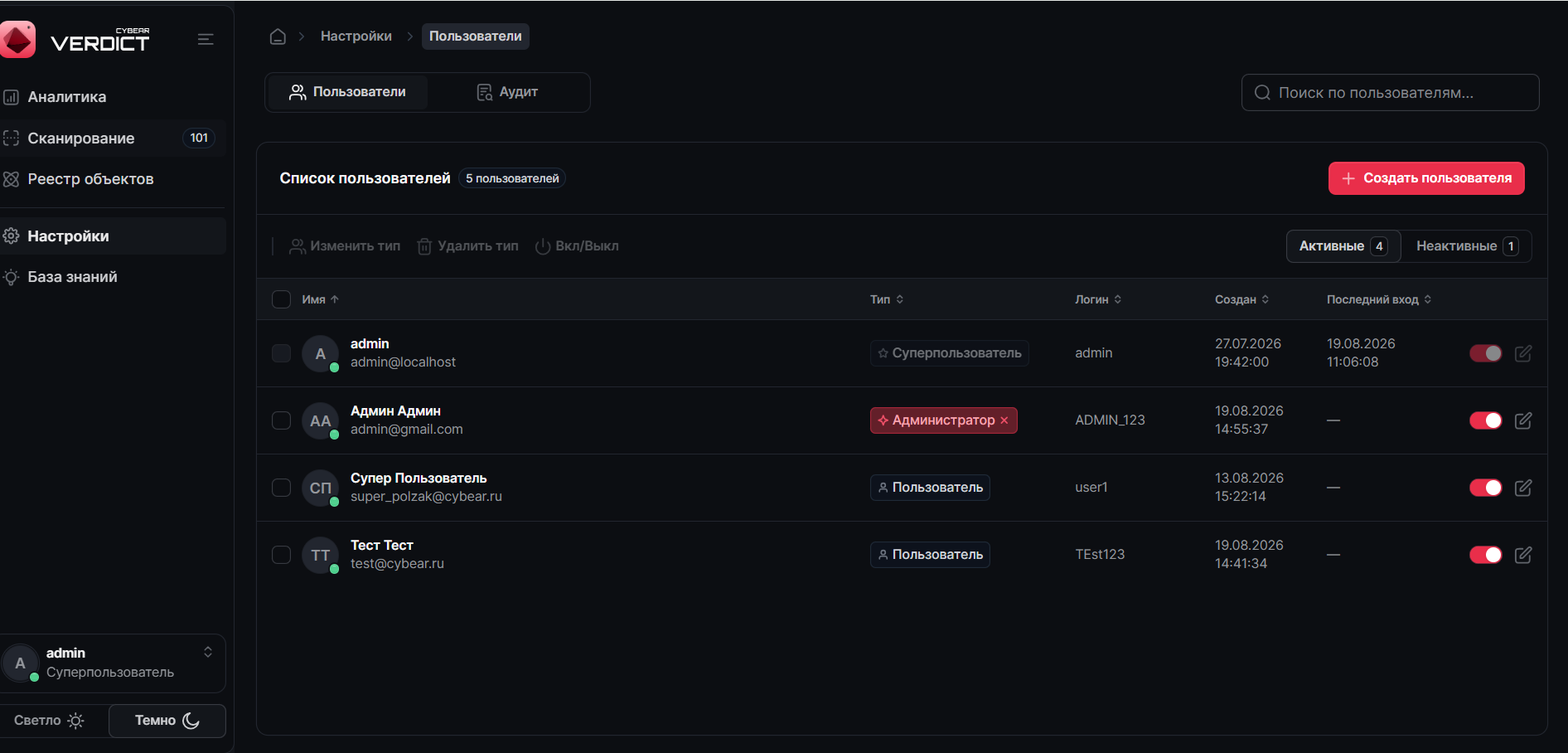Switch to the Аудит tab
Viewport: 1568px width, 753px height.
(508, 92)
